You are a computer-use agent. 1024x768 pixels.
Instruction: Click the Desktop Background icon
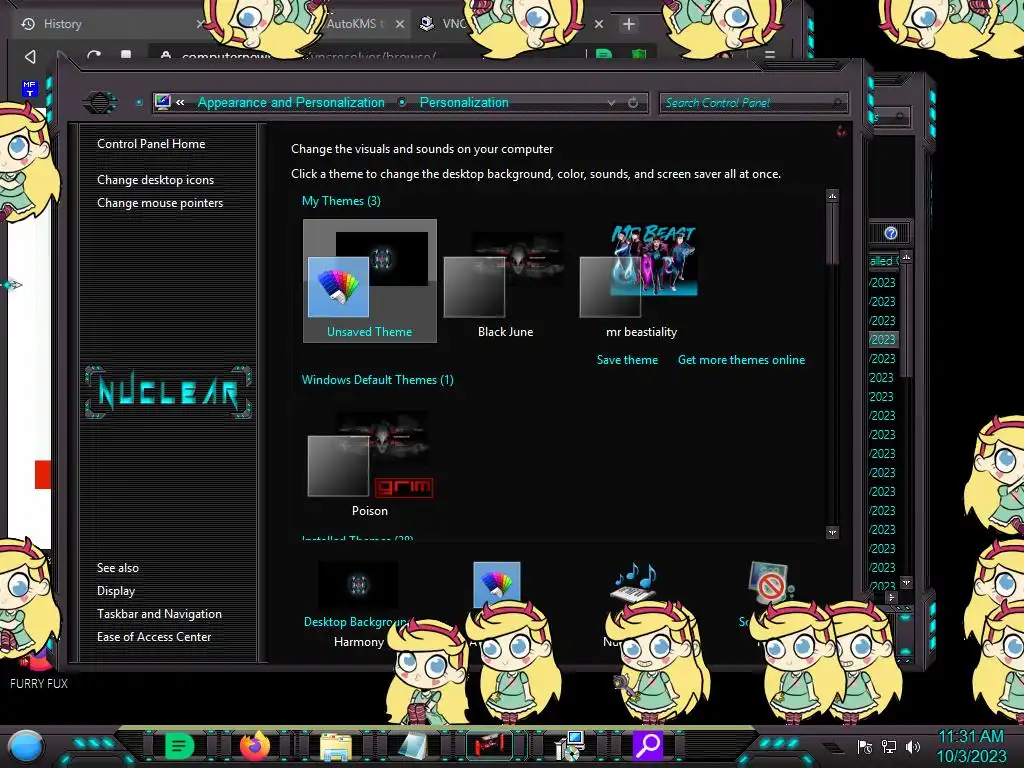tap(358, 585)
